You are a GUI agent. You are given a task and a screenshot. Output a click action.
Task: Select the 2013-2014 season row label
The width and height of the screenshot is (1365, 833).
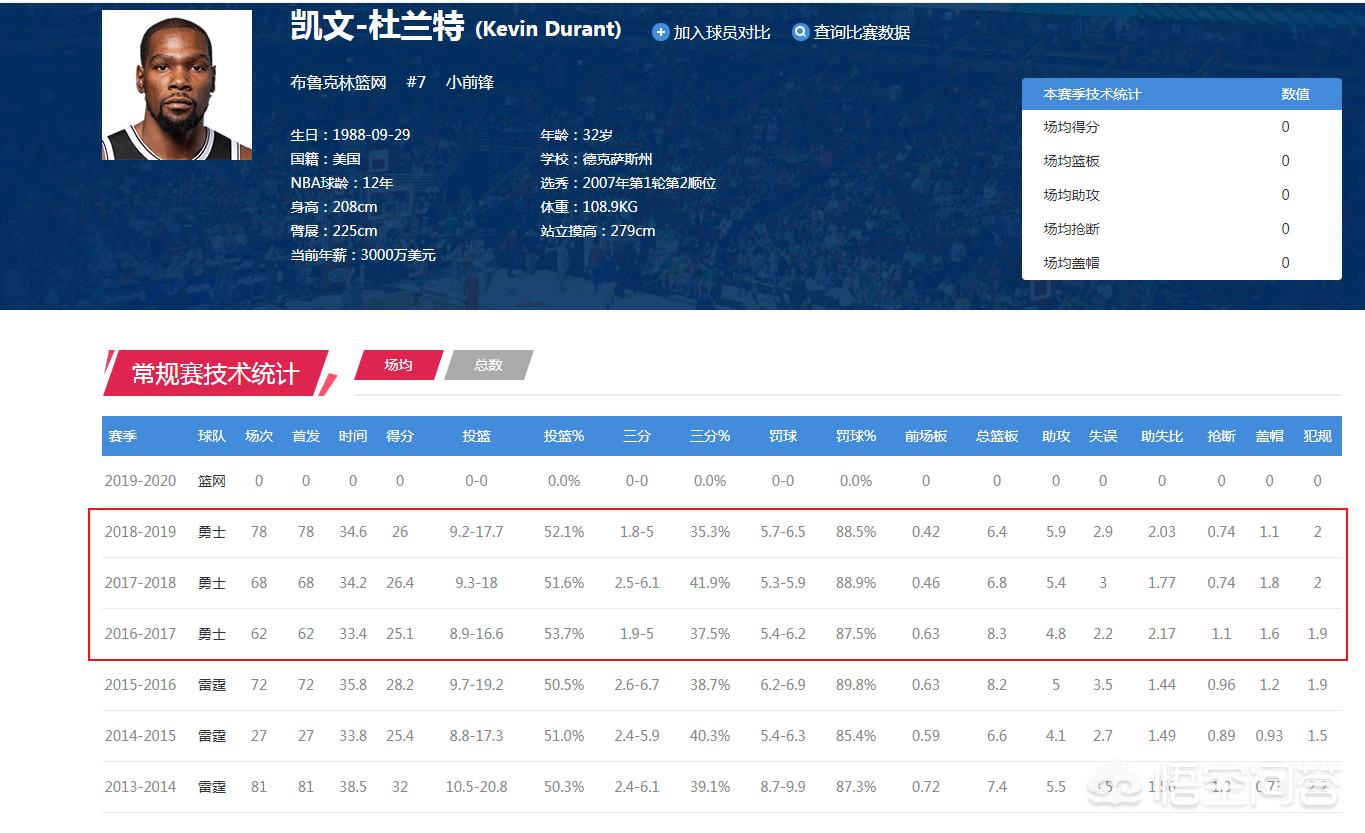pyautogui.click(x=140, y=787)
